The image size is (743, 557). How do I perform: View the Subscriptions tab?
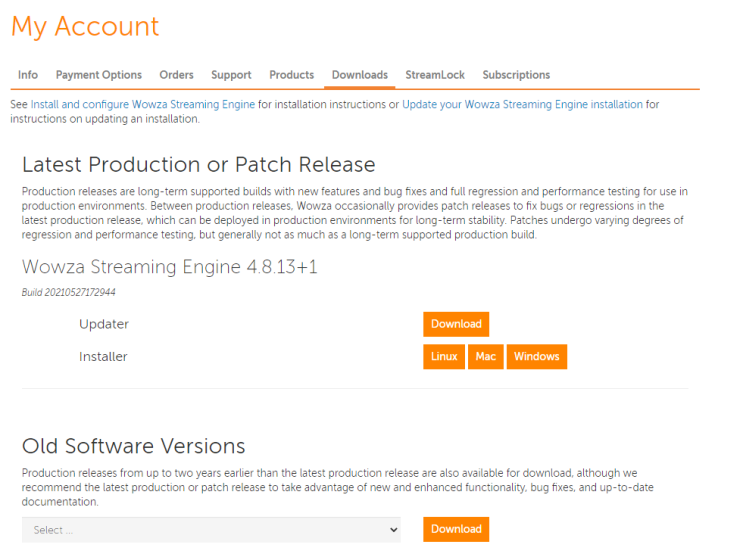click(x=516, y=75)
